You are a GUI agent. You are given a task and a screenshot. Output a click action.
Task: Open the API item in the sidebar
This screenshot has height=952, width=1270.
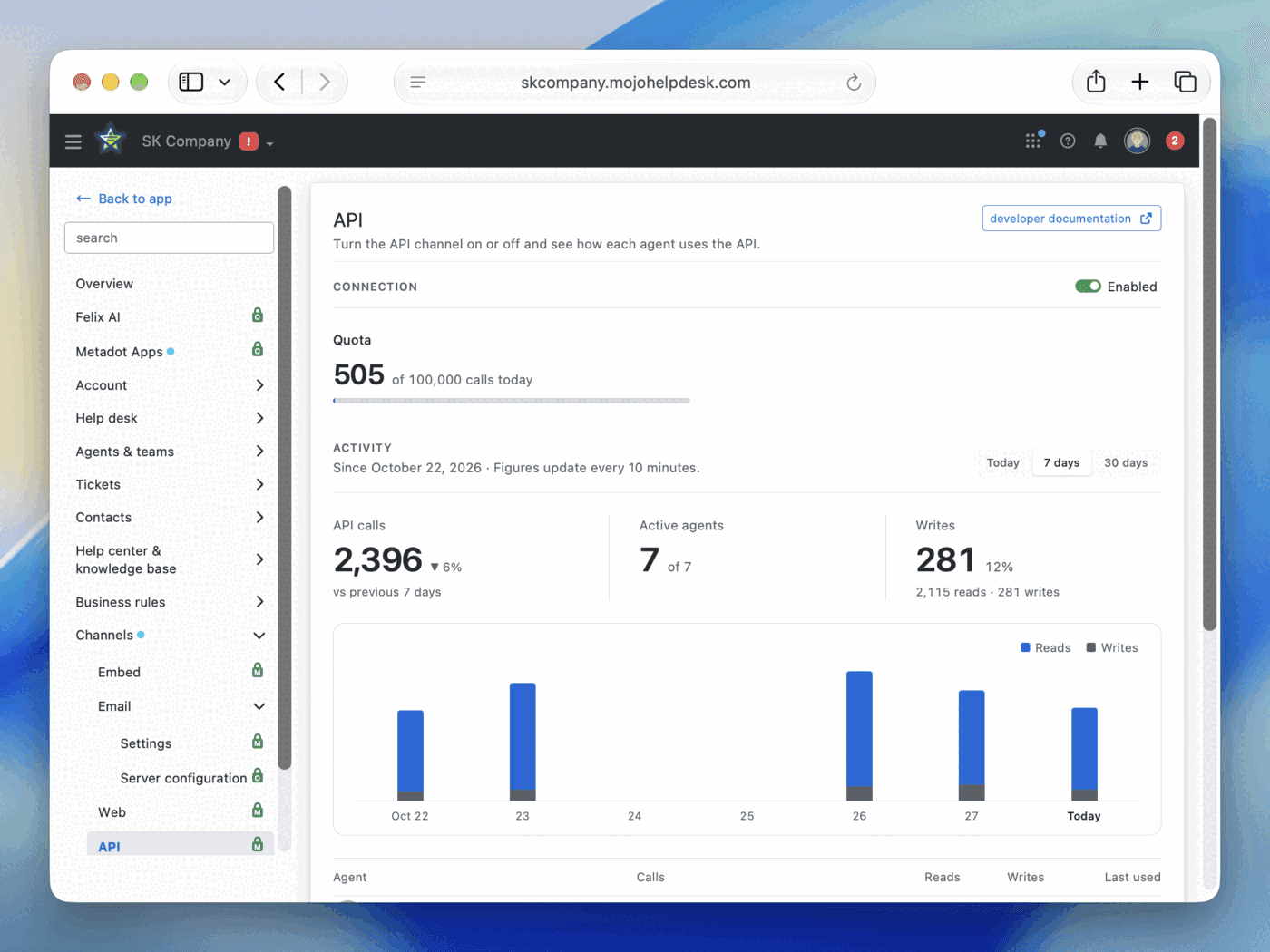point(180,845)
